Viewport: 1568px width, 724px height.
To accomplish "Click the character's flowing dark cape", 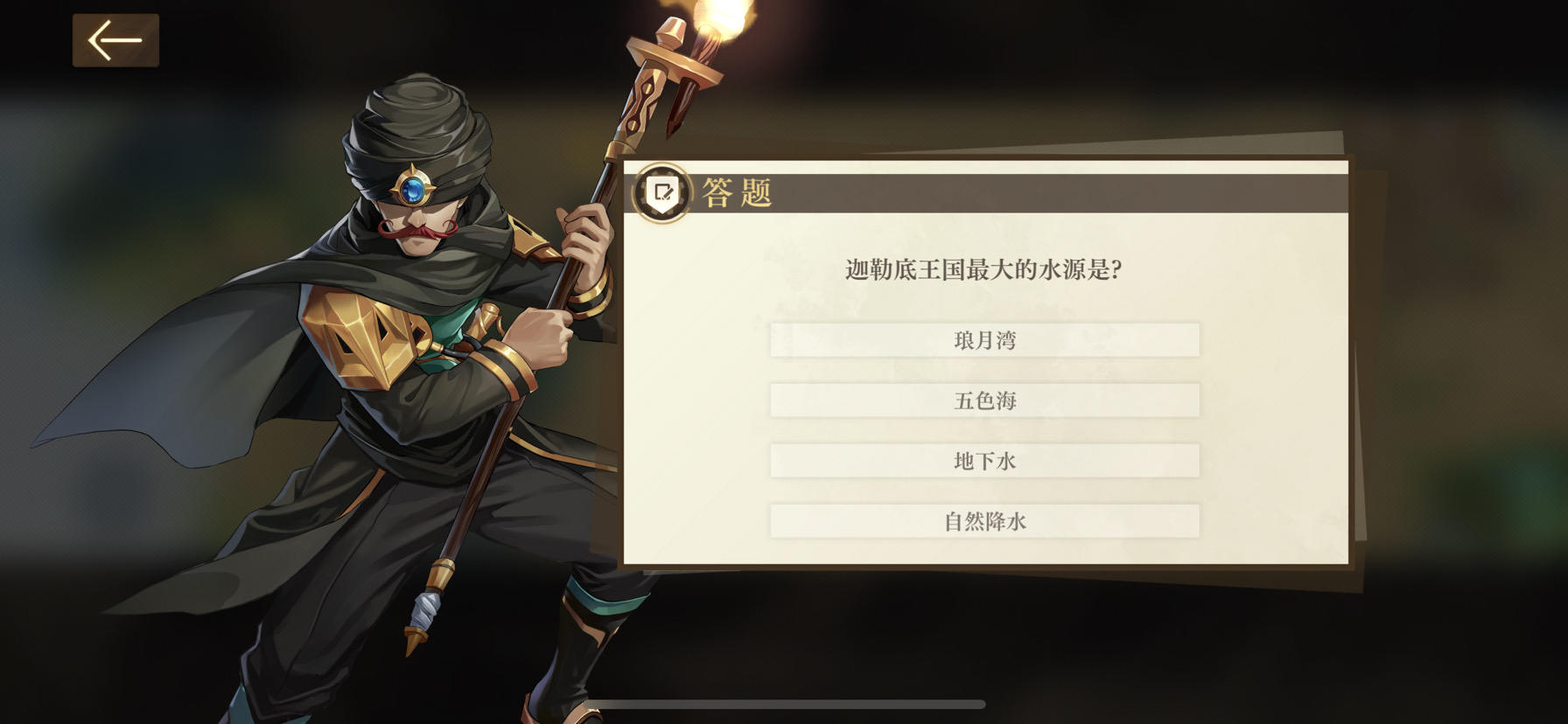I will pos(175,367).
